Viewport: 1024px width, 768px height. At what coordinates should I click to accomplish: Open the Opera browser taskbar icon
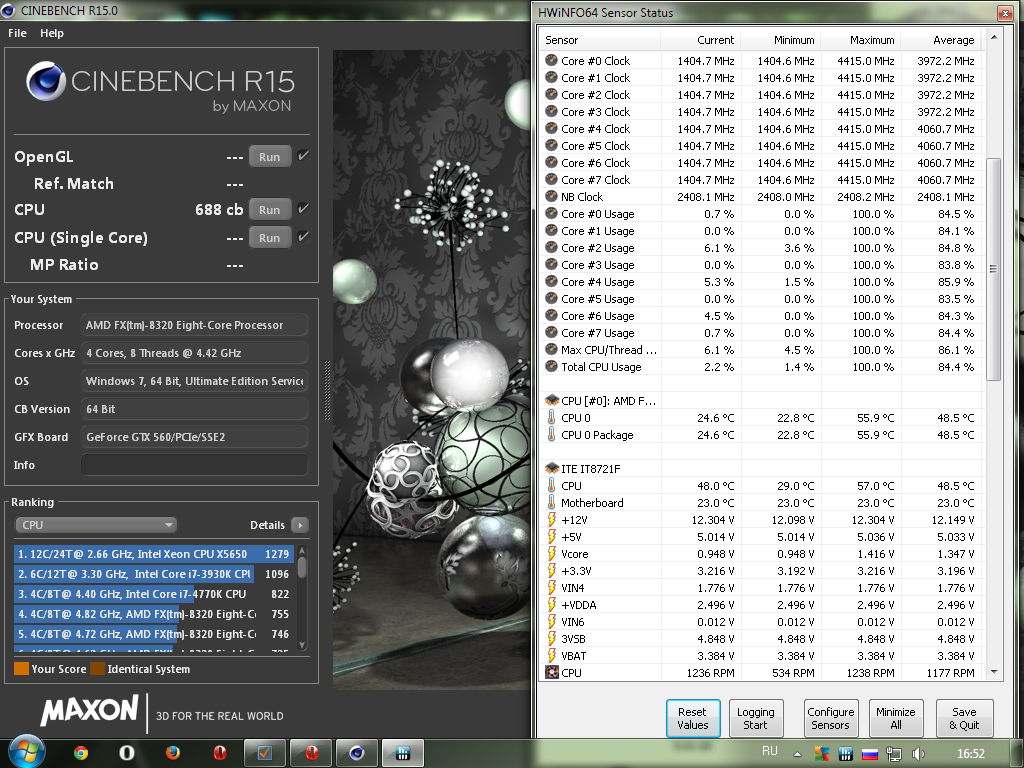click(127, 753)
